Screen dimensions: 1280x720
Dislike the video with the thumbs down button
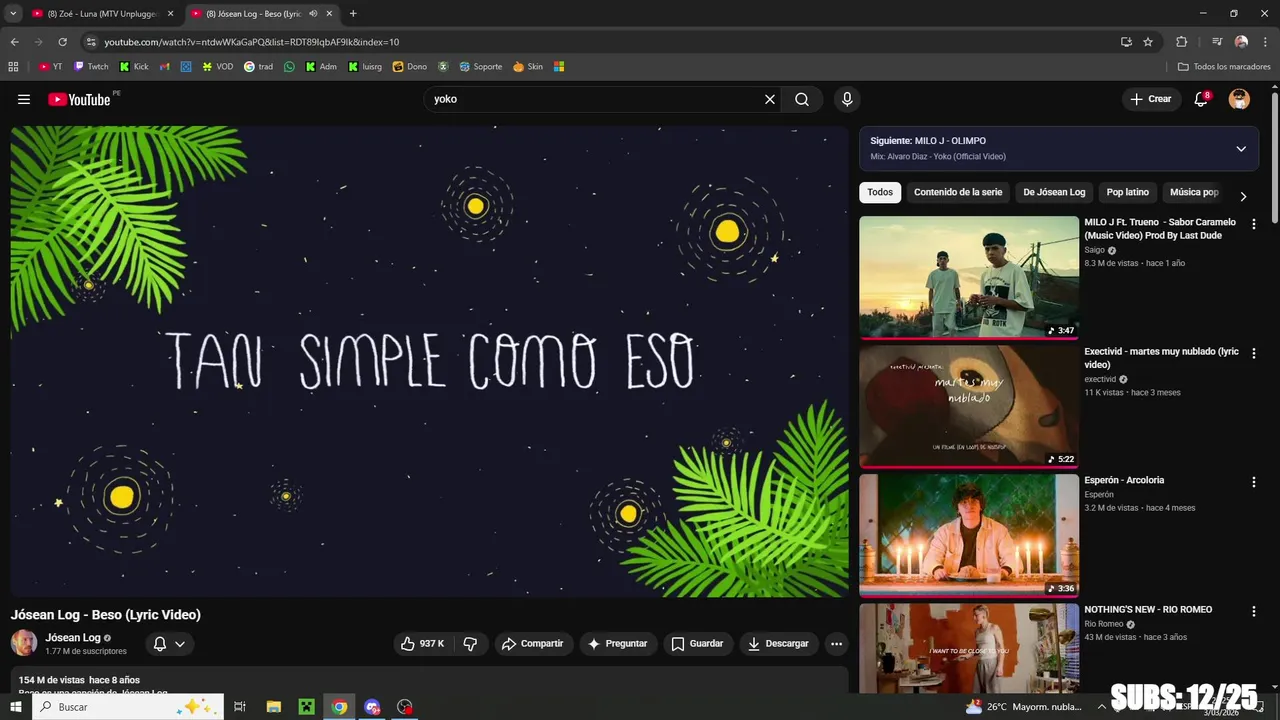[x=470, y=644]
